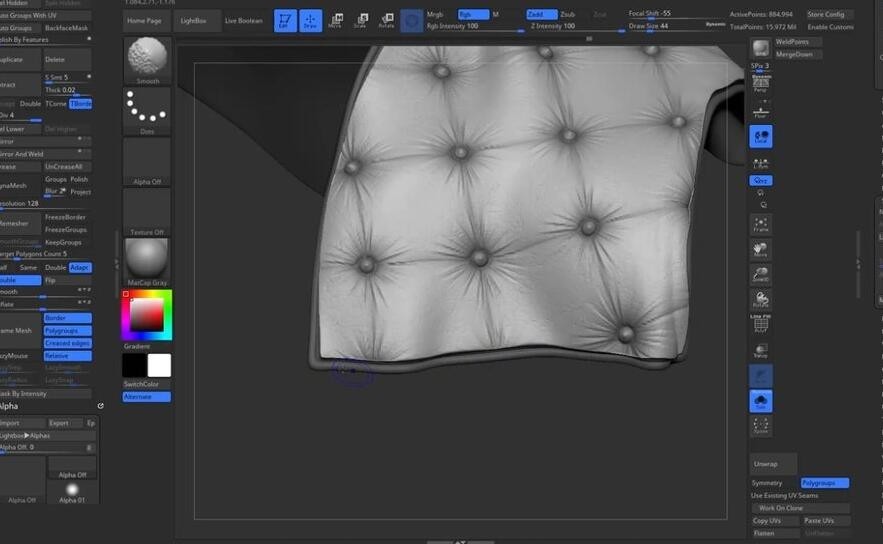
Task: Click the Delete subtool button
Action: click(66, 60)
